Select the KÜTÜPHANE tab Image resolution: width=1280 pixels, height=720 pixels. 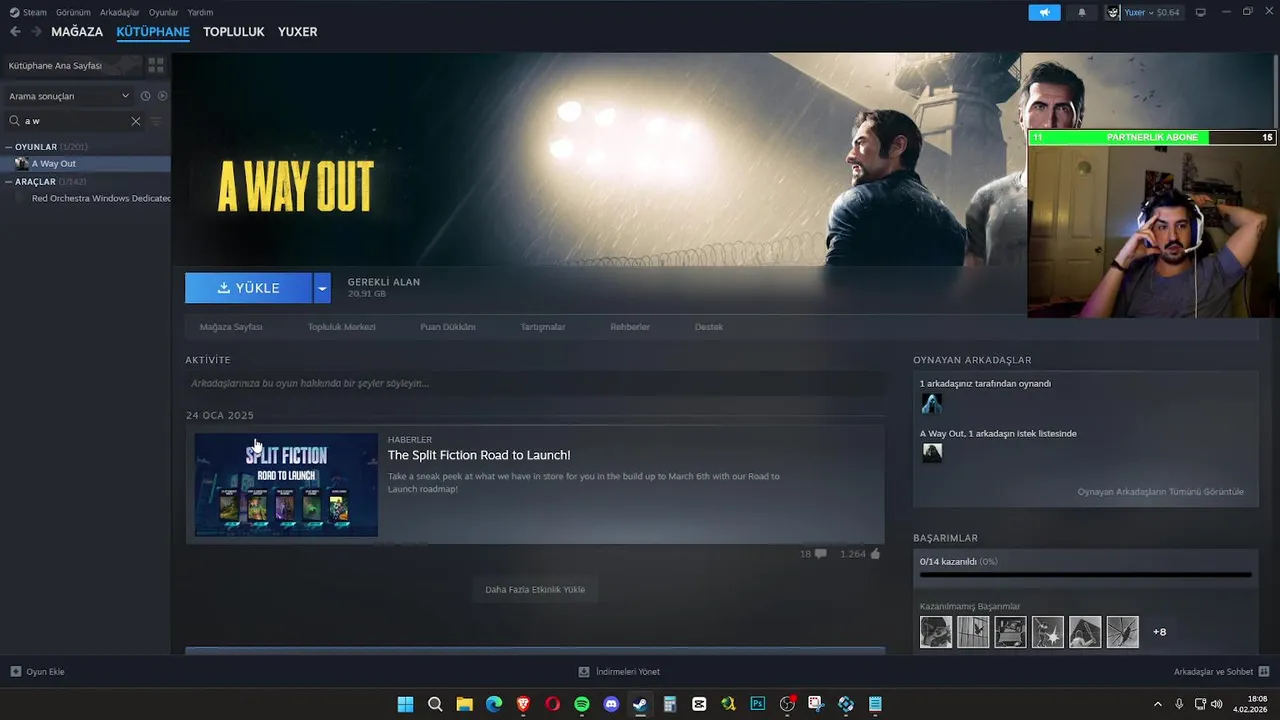153,32
